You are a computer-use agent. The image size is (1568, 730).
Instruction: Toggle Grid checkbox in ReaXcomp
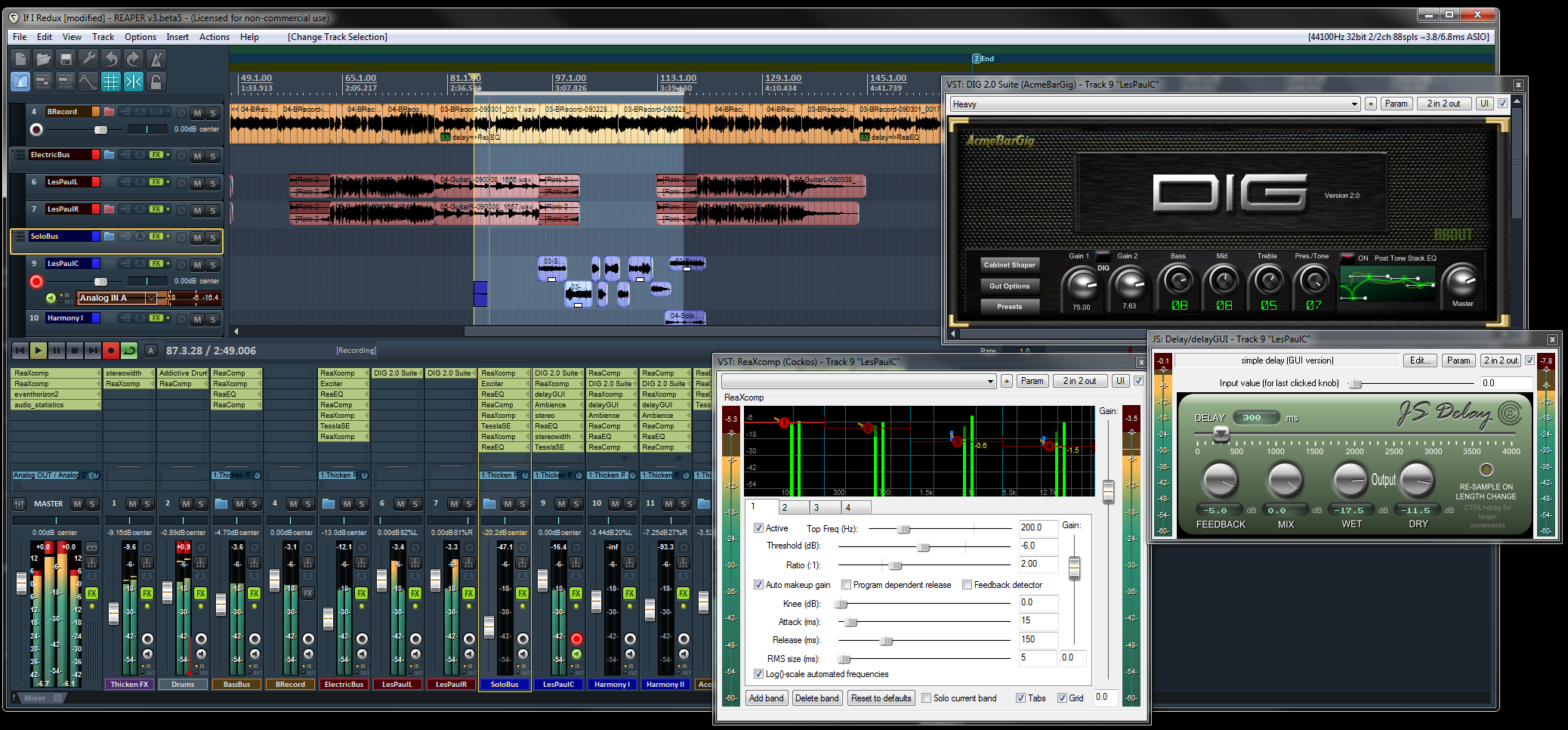pyautogui.click(x=1062, y=698)
